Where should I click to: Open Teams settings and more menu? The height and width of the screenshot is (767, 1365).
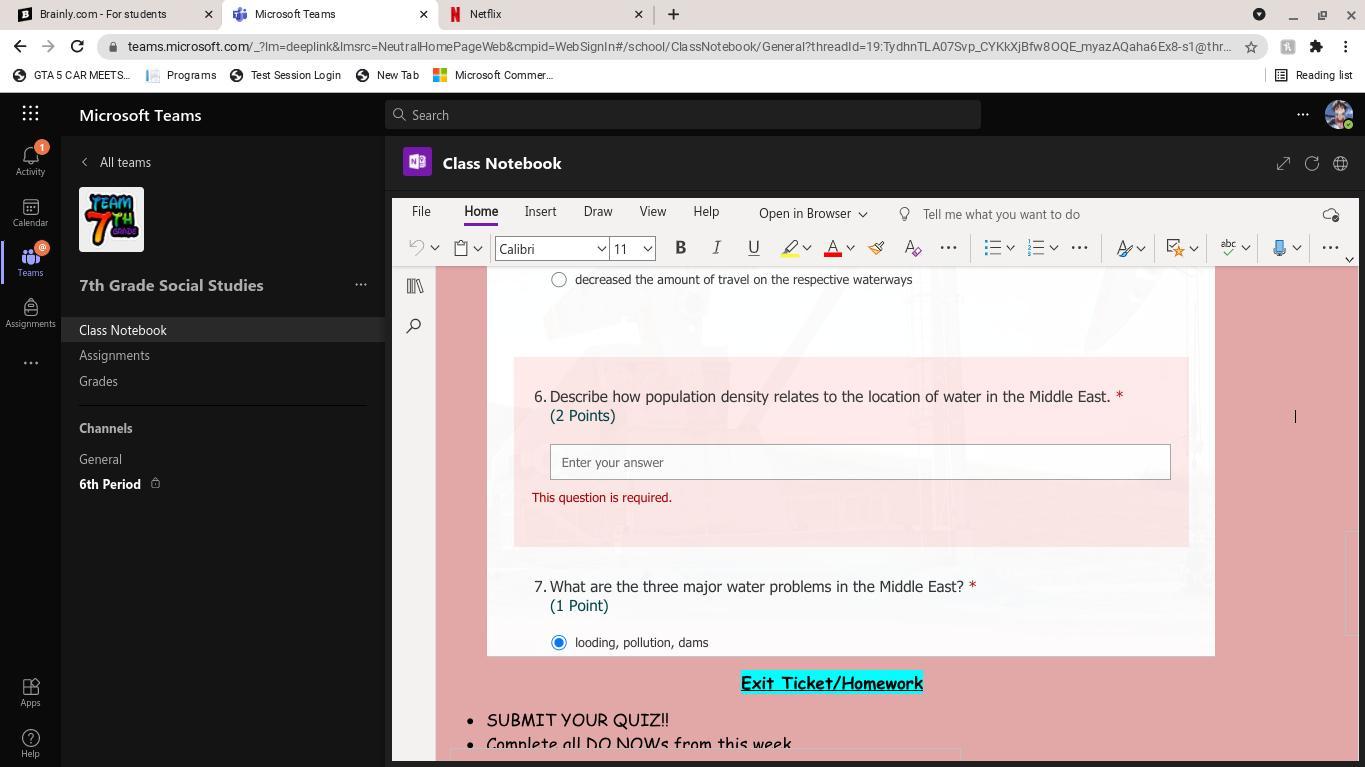(1303, 115)
